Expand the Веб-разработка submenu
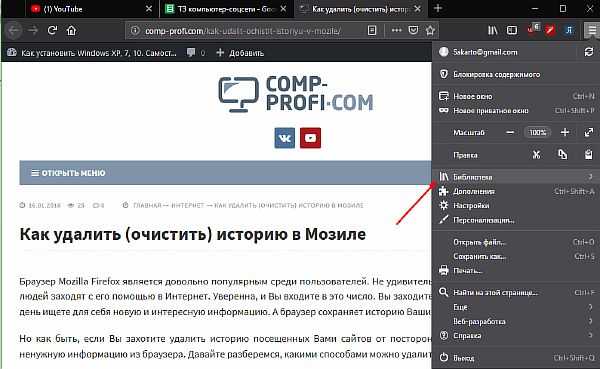600x369 pixels. coord(515,322)
